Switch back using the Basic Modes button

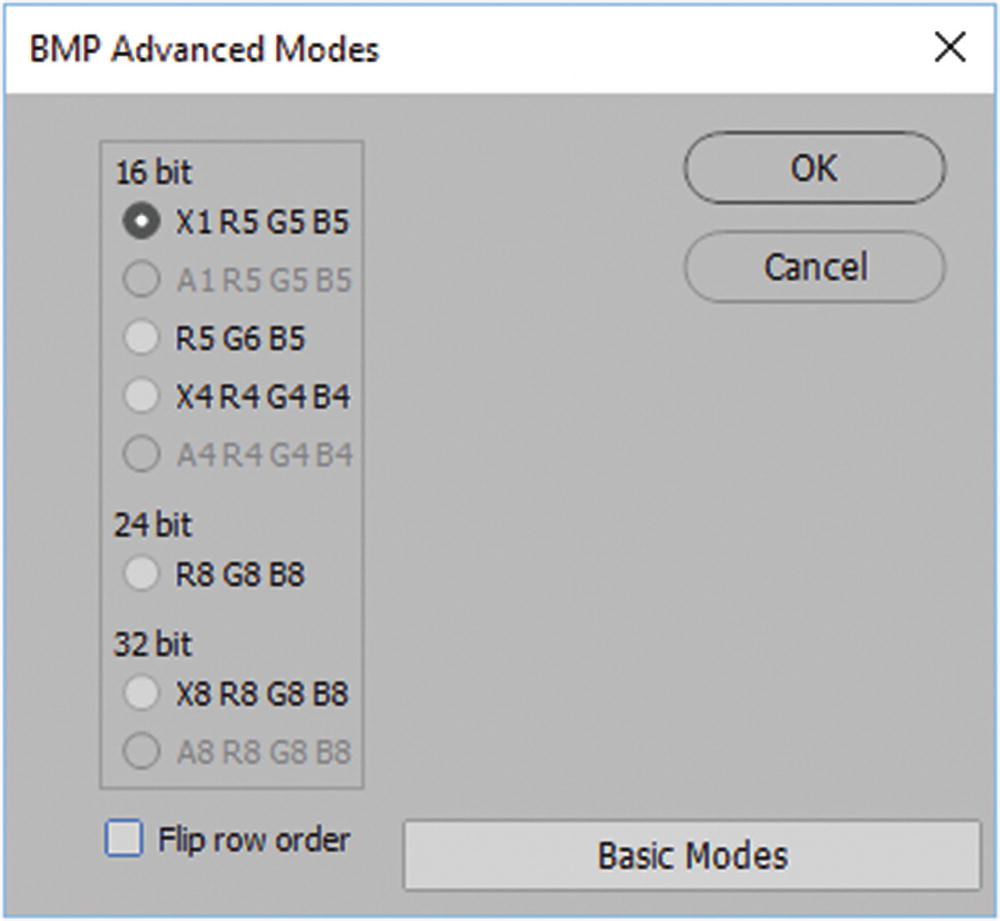click(692, 855)
